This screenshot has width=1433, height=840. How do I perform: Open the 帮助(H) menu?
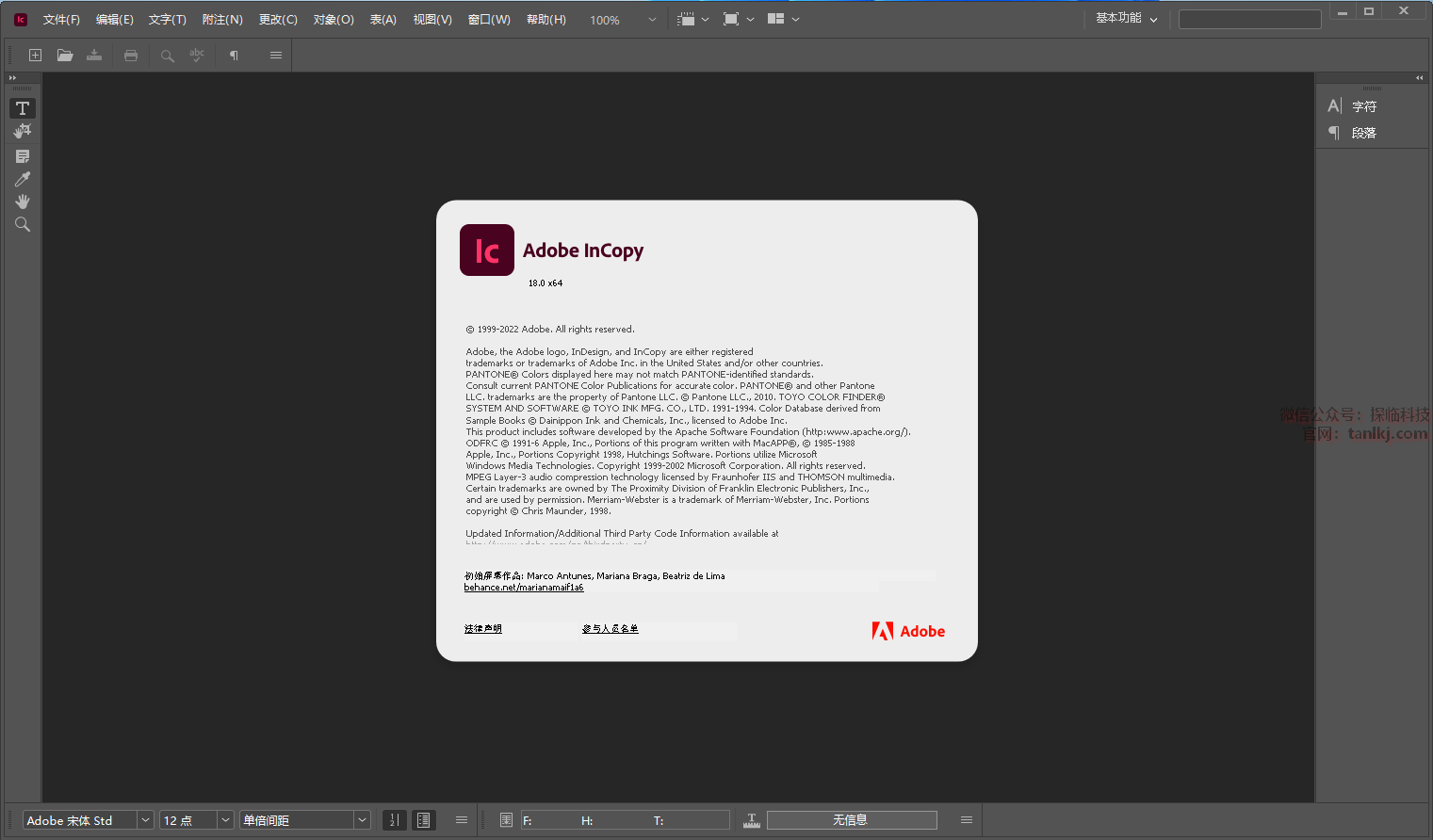[546, 20]
